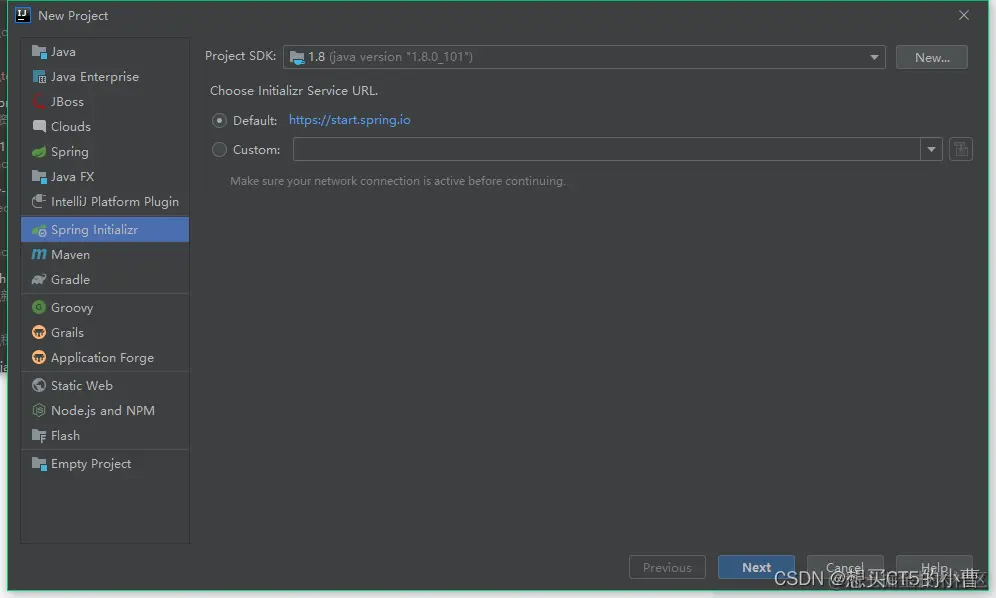Select the Default URL radio button
The image size is (996, 598).
[219, 120]
